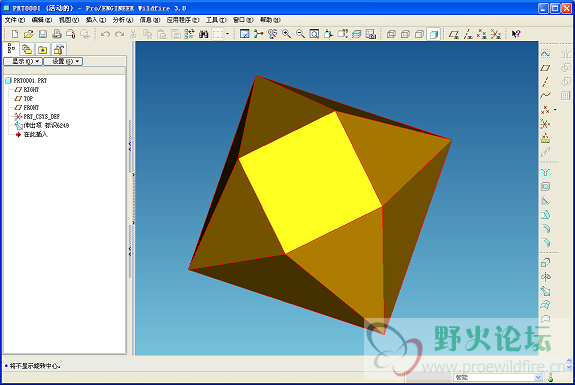Switch to the folder browser navigator tab

click(x=43, y=49)
